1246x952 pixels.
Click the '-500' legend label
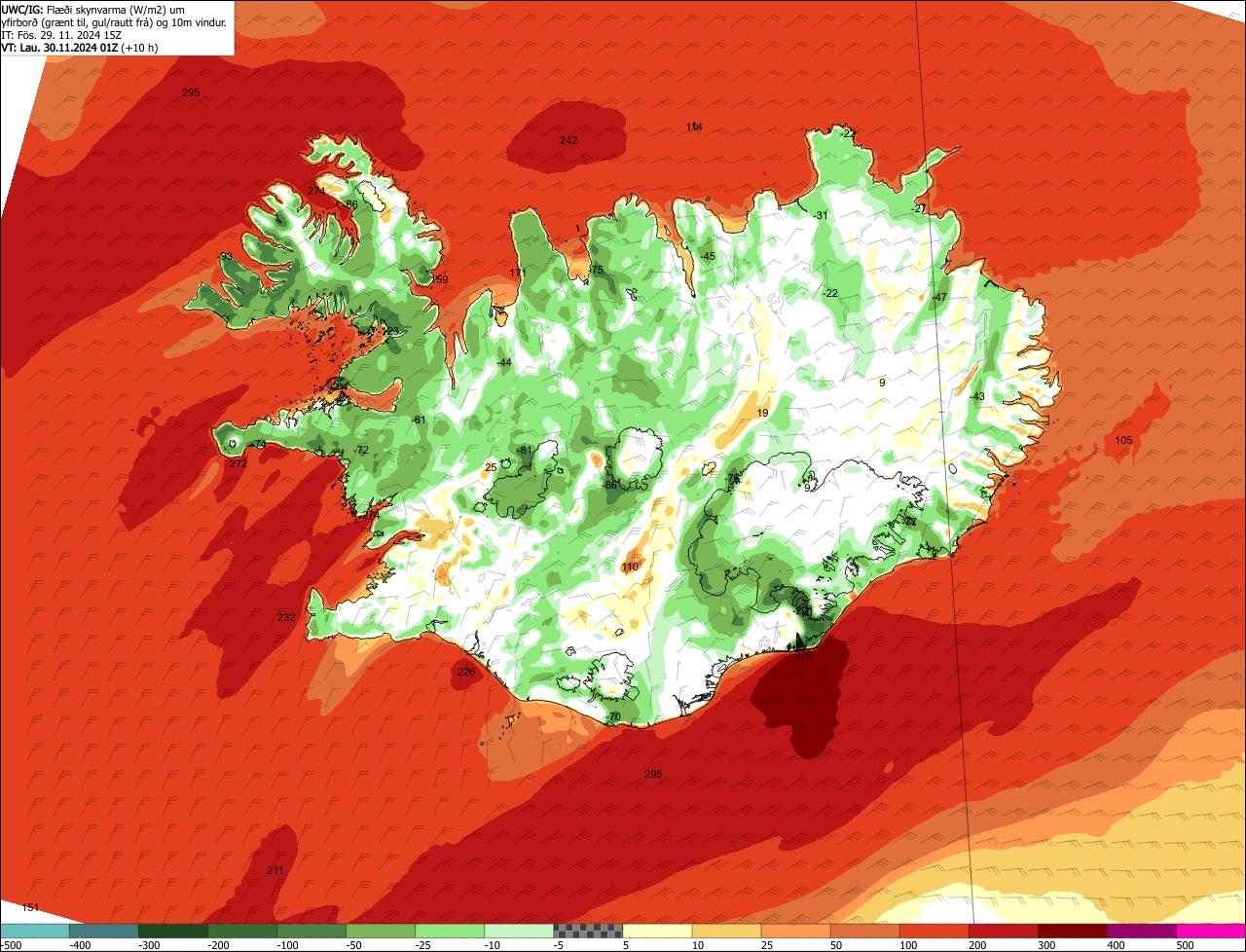tap(11, 945)
